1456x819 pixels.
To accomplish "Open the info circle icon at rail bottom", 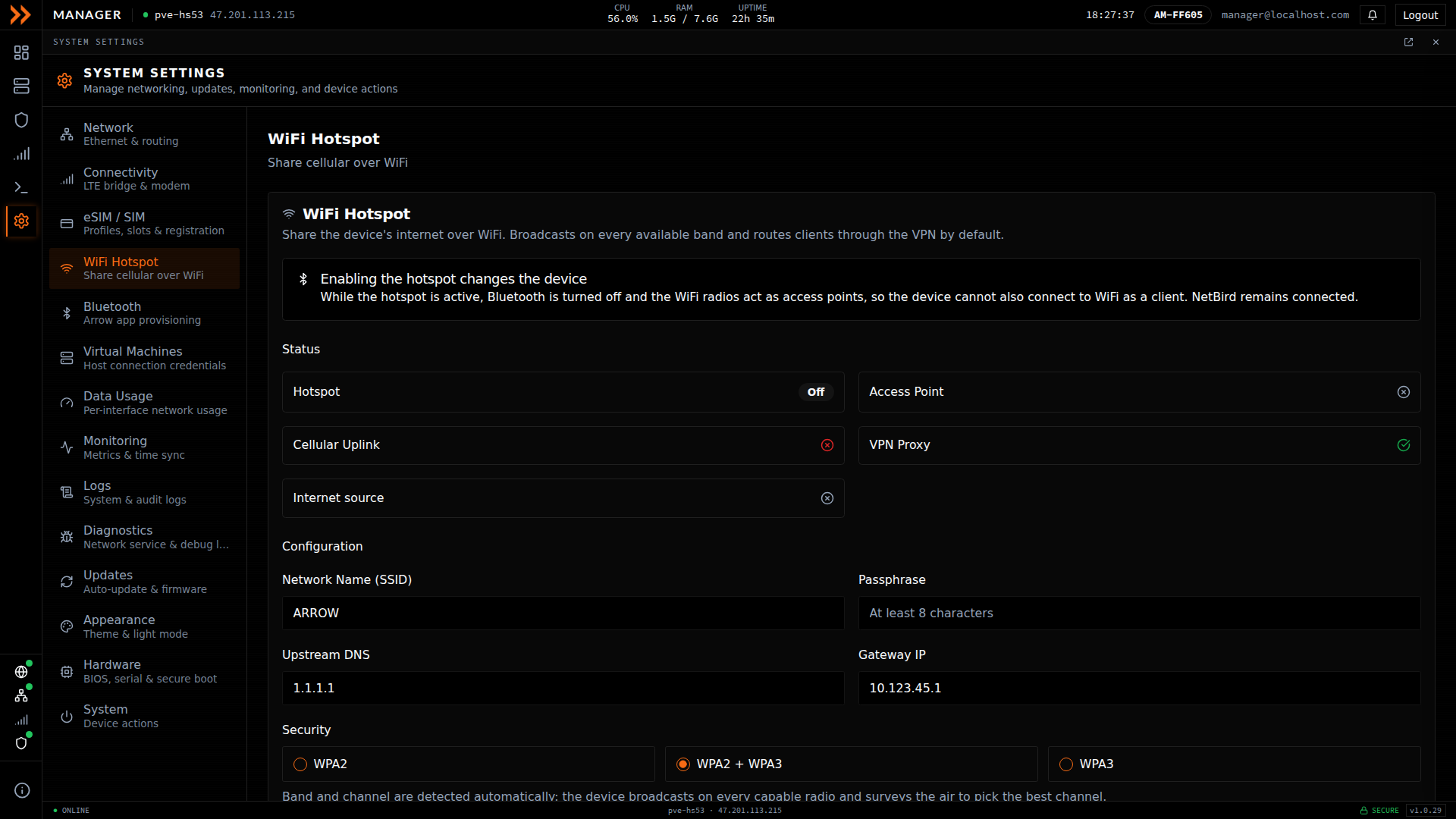I will [22, 790].
